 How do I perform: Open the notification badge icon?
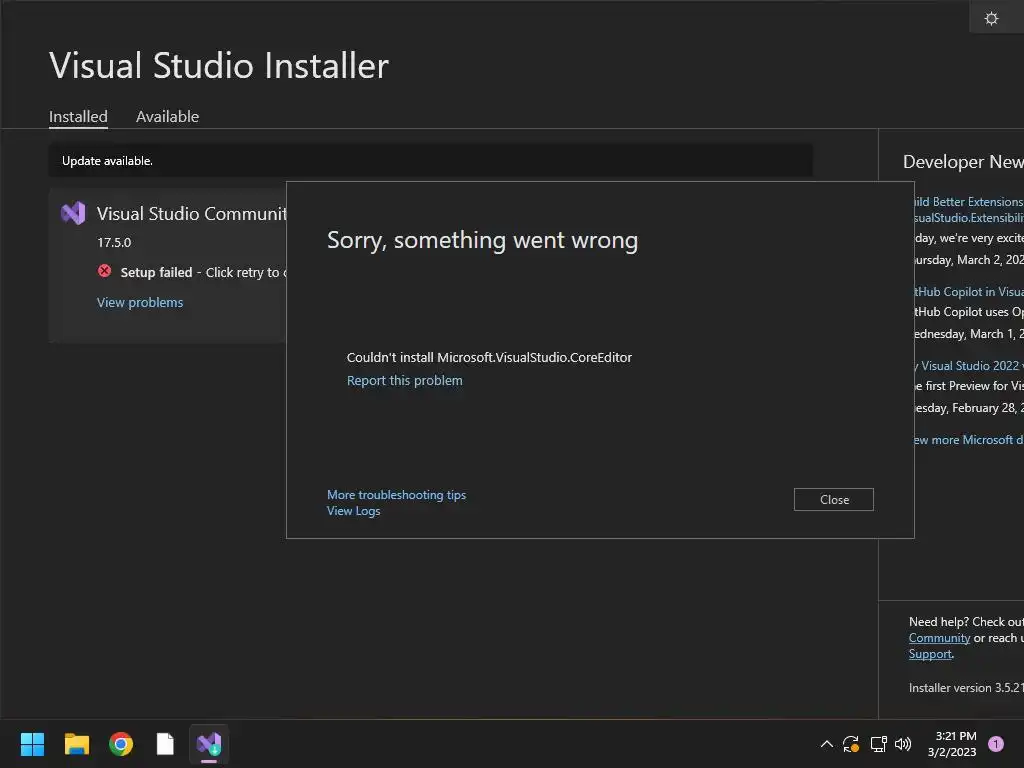point(995,744)
